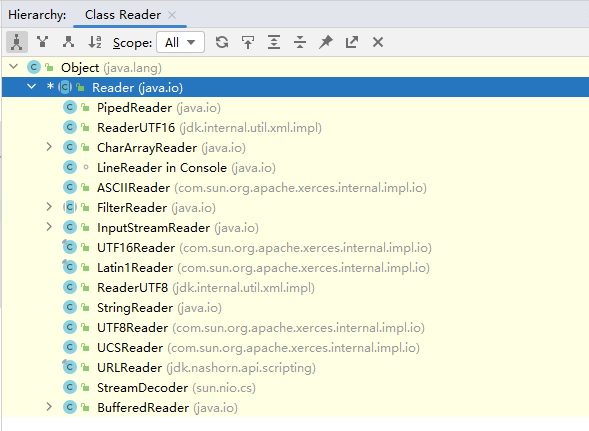The height and width of the screenshot is (431, 589).
Task: Select CharArrayReader class row
Action: coord(295,148)
